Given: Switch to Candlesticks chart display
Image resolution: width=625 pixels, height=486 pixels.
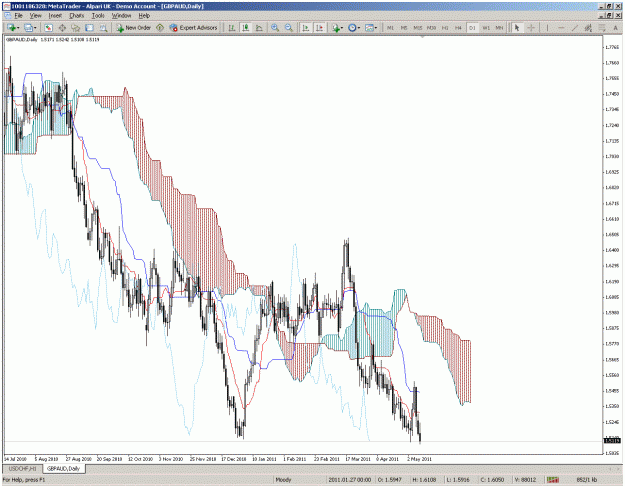Looking at the screenshot, I should point(246,28).
